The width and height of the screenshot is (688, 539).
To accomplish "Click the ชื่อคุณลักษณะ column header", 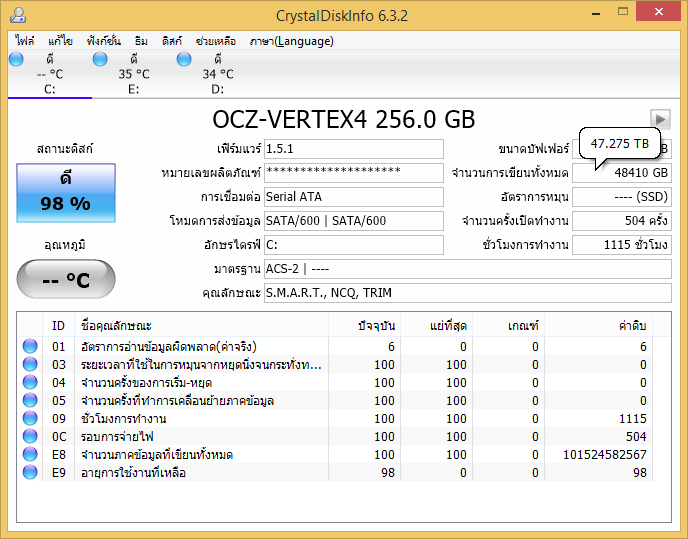I will pos(201,325).
